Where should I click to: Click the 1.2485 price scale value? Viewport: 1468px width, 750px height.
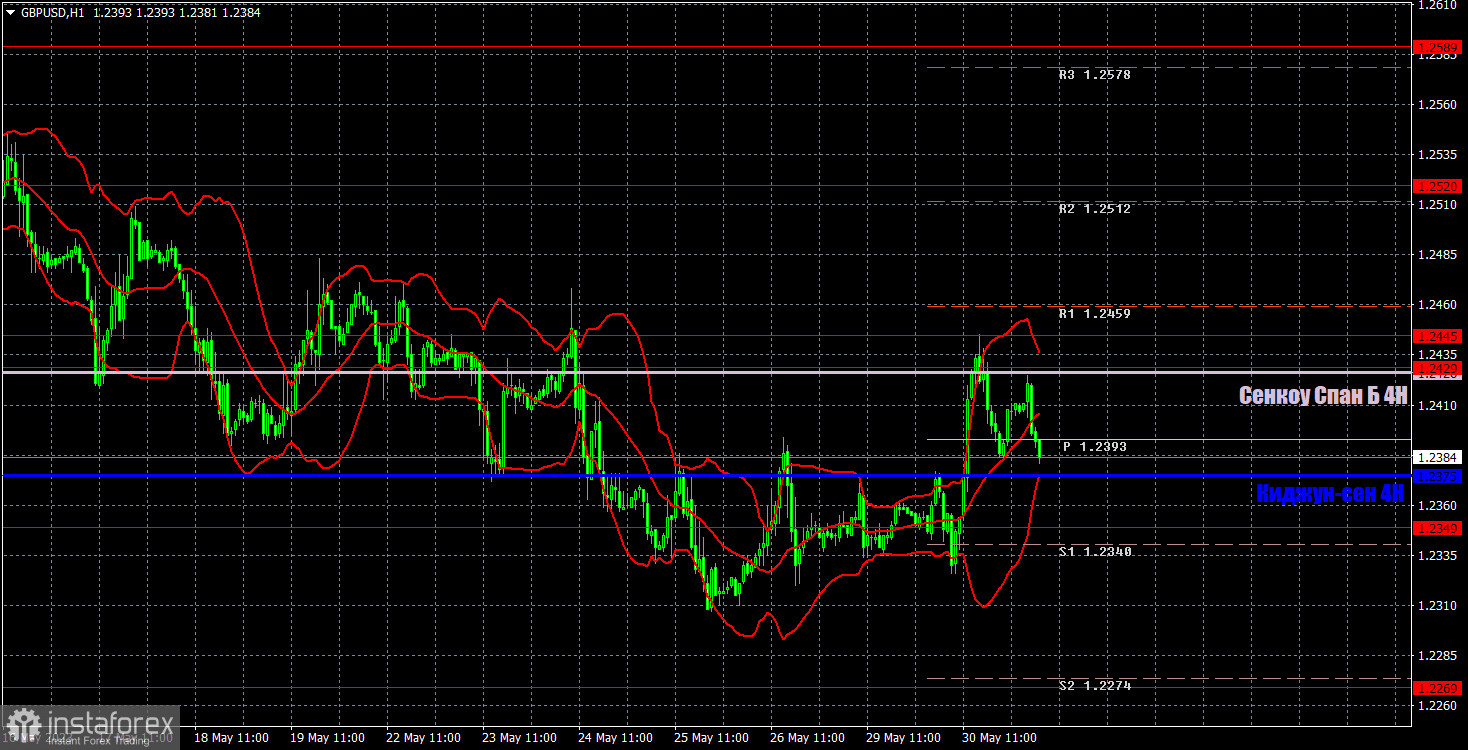[1436, 255]
